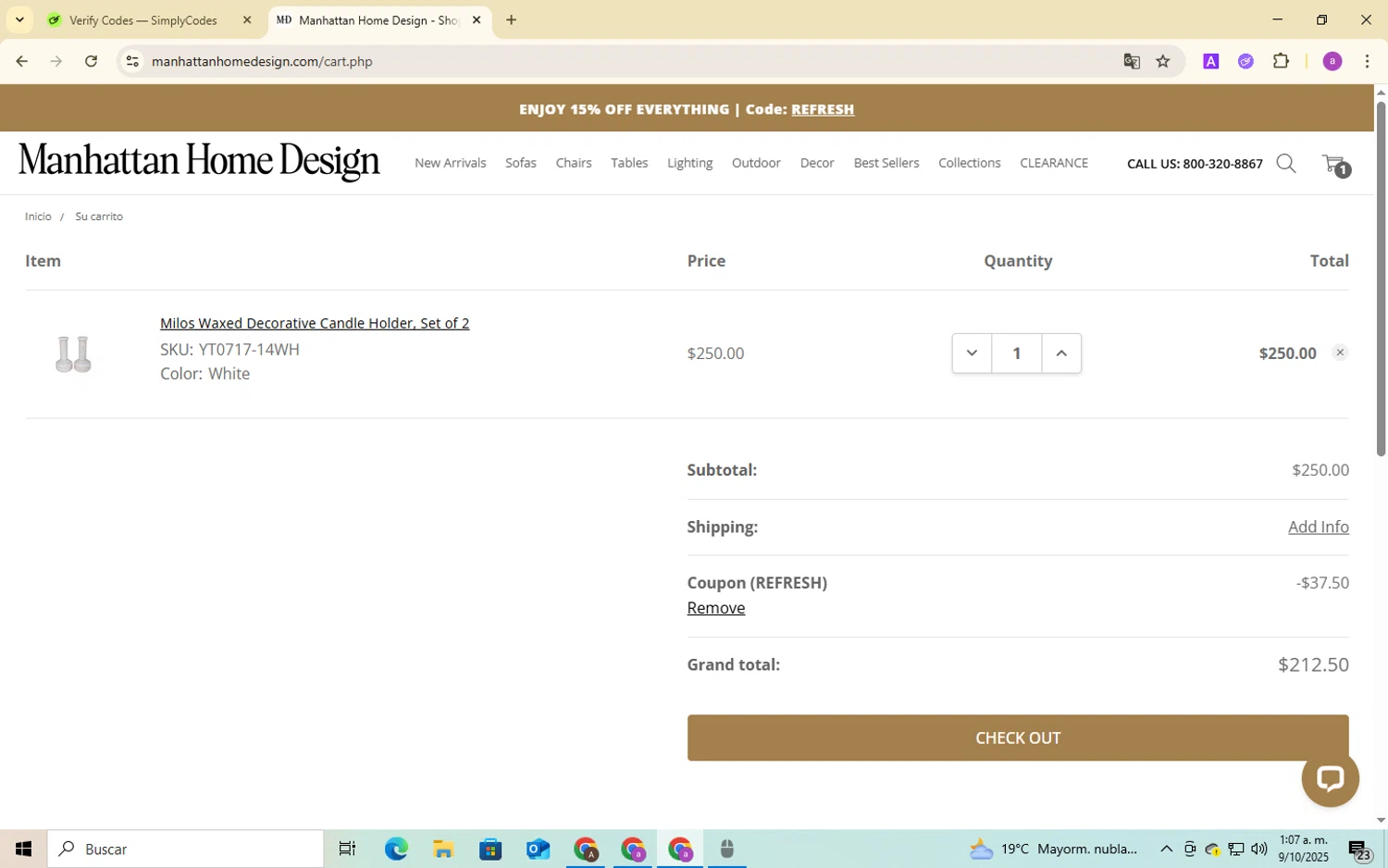Close the Verify Codes — SimplyCodes tab

pos(247,19)
